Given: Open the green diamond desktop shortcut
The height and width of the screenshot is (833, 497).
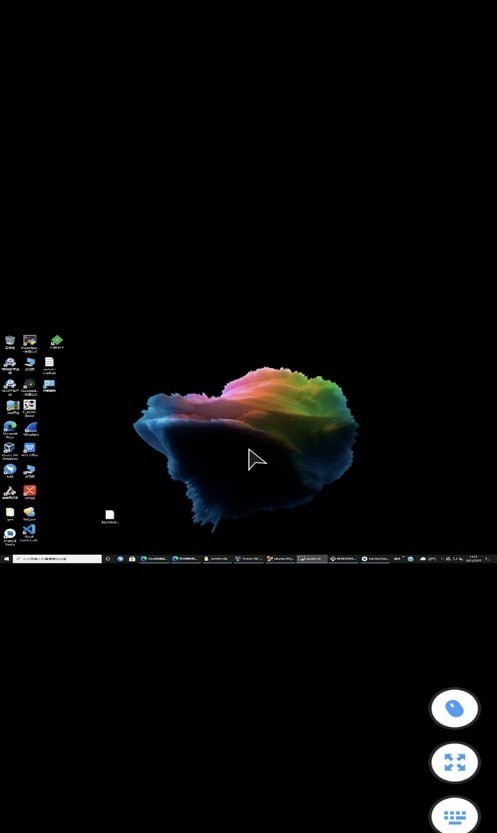Looking at the screenshot, I should coord(57,340).
